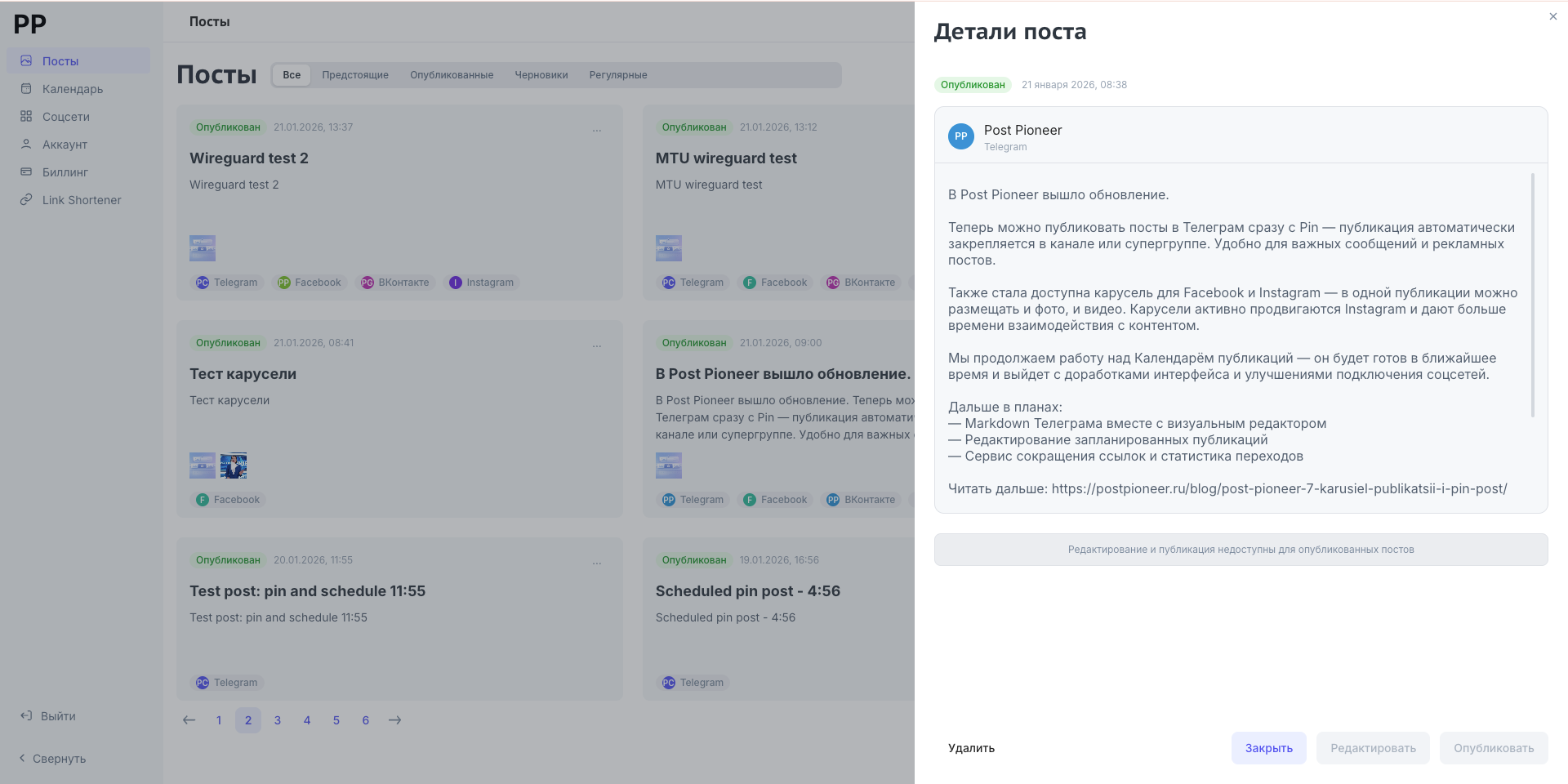Open the Calendar sidebar icon
Image resolution: width=1568 pixels, height=784 pixels.
point(26,89)
